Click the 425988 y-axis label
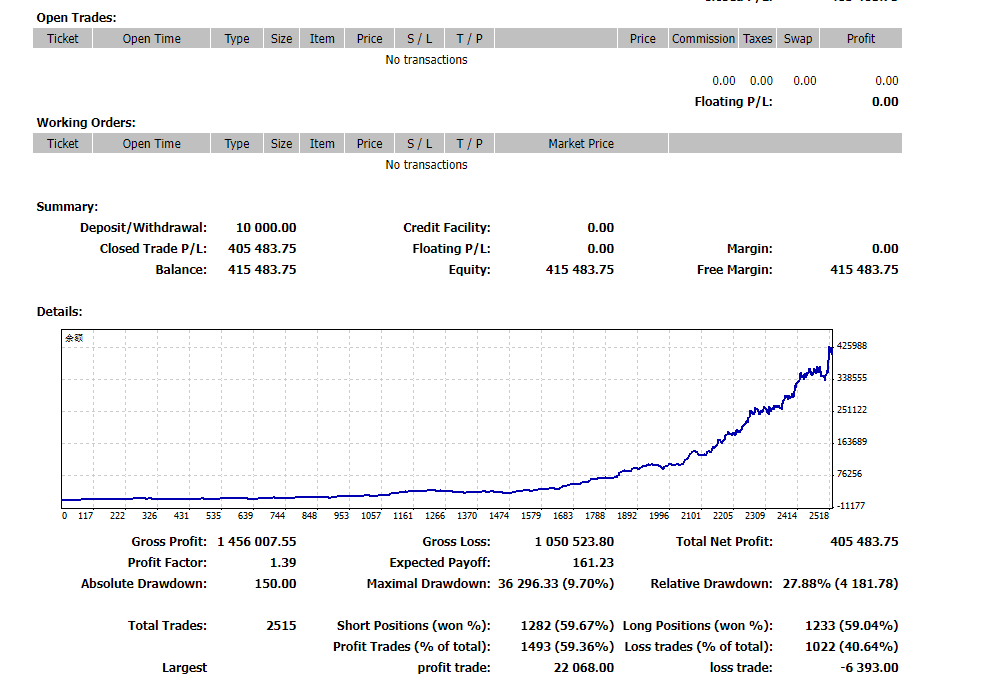Image resolution: width=989 pixels, height=682 pixels. (x=851, y=346)
